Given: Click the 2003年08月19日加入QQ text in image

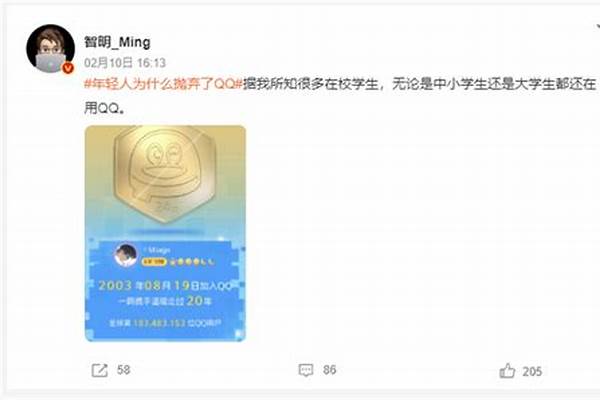Looking at the screenshot, I should click(165, 286).
